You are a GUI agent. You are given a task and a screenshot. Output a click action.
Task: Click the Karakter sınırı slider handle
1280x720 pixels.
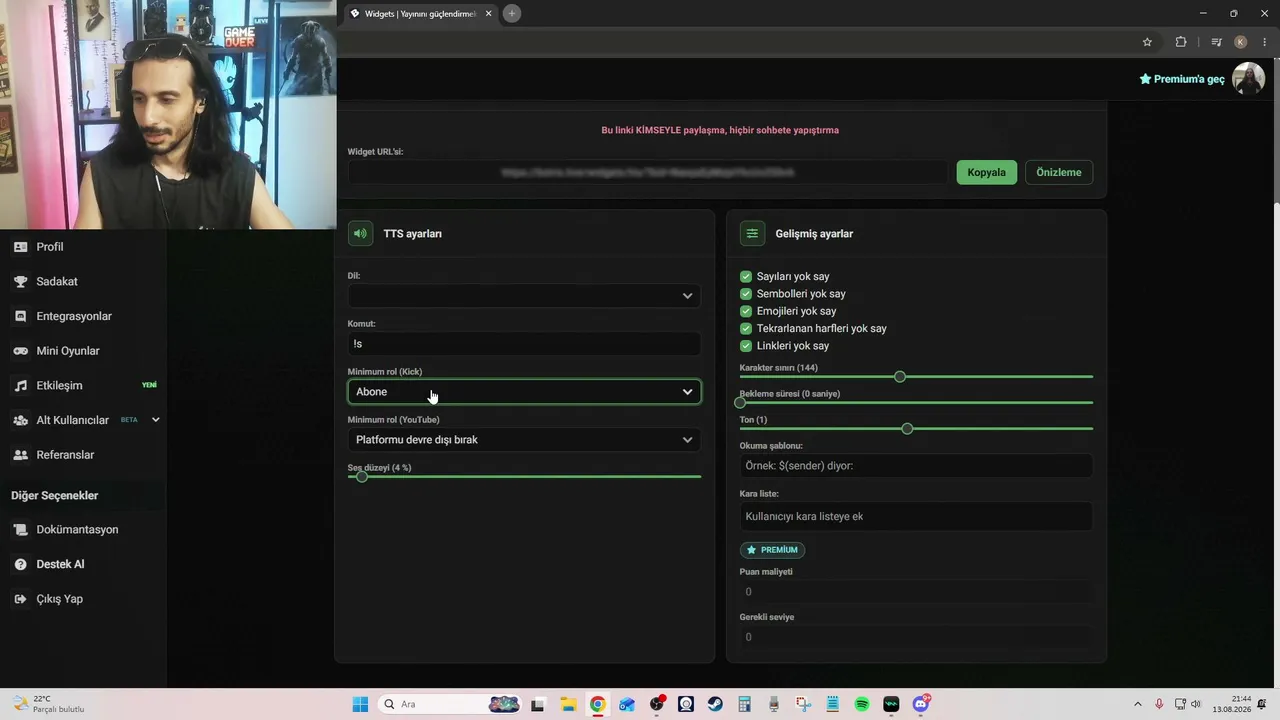[x=900, y=377]
